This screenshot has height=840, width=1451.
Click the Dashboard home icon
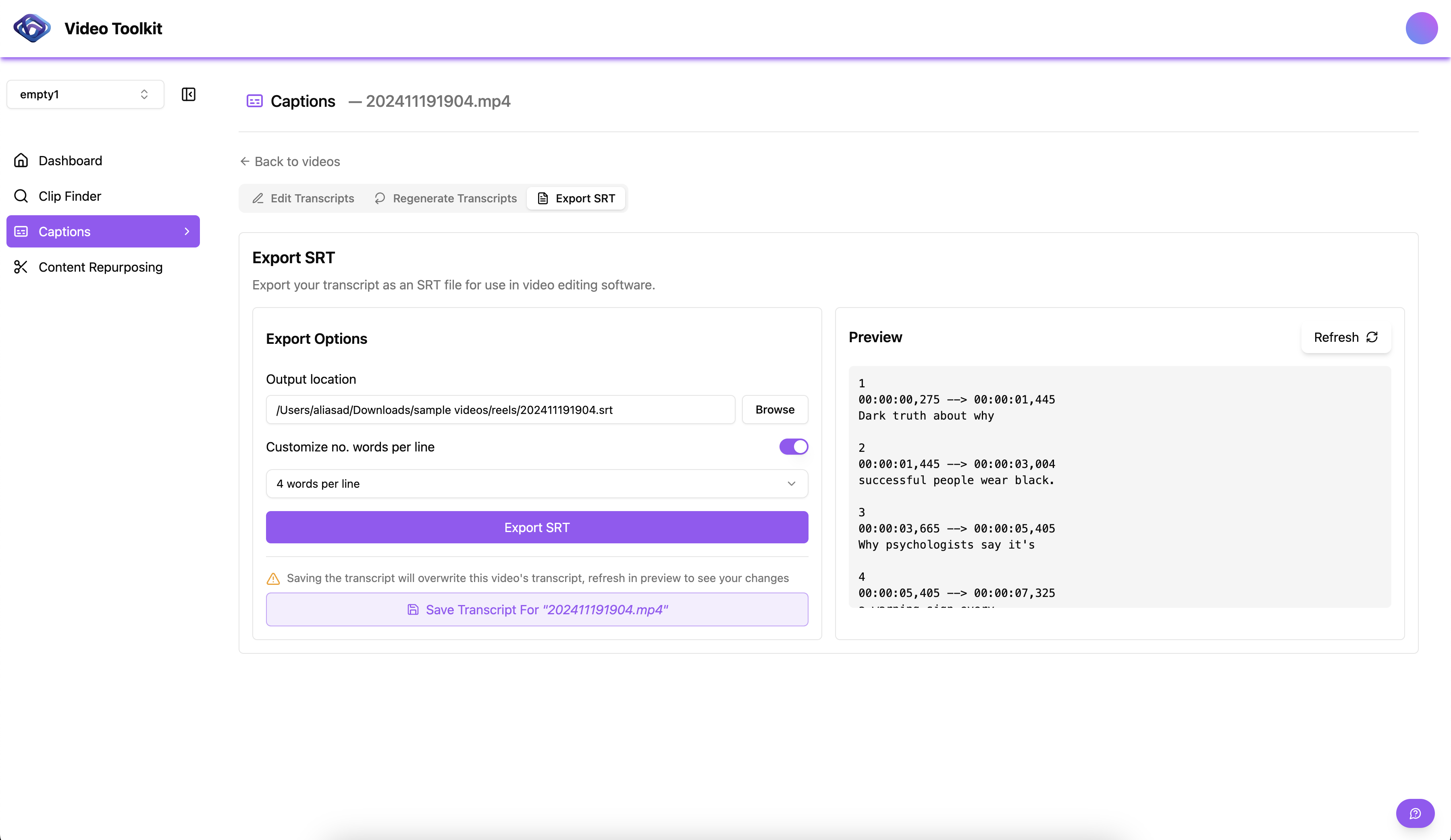(x=21, y=161)
